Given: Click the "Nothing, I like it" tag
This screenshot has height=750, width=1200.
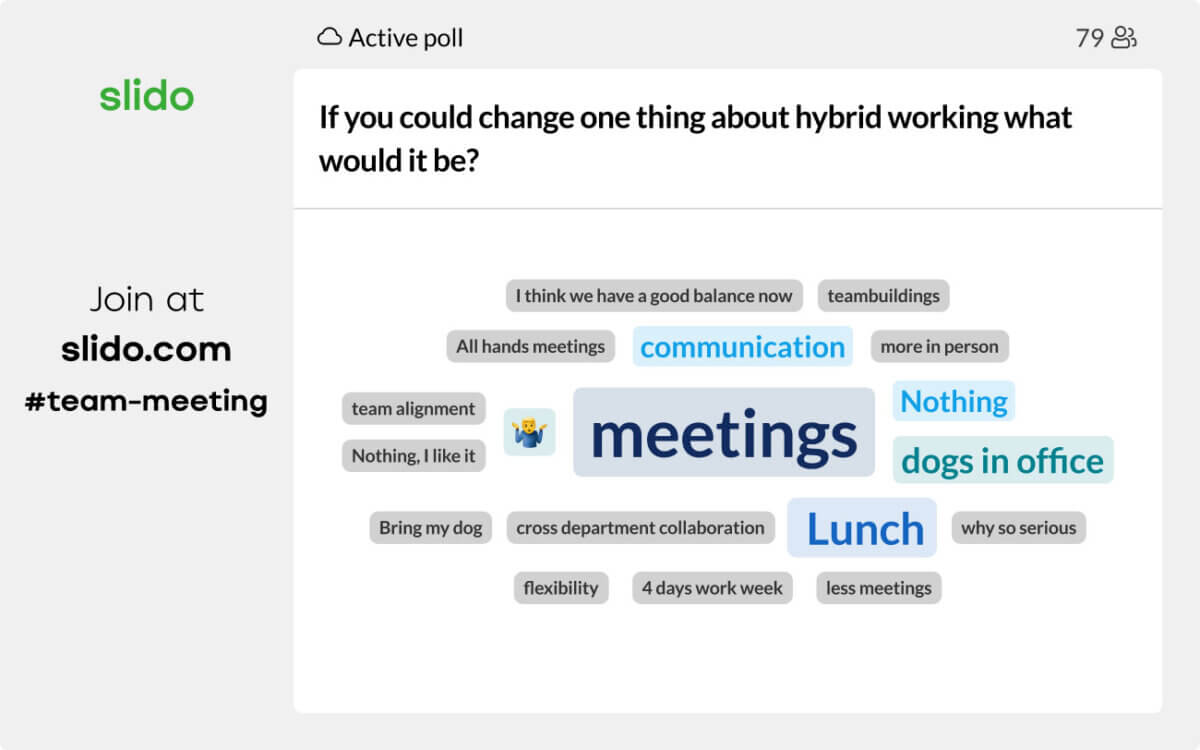Looking at the screenshot, I should pyautogui.click(x=413, y=456).
